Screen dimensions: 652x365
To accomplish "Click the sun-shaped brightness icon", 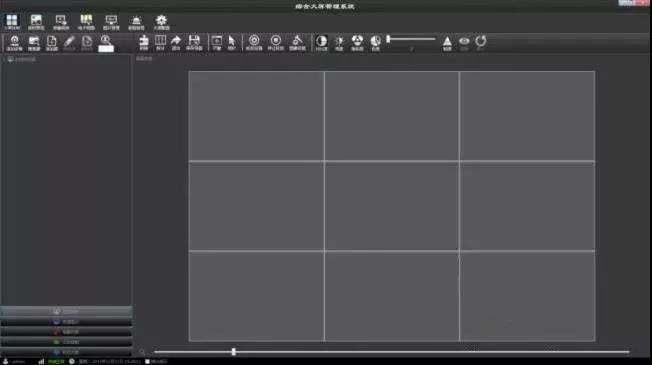I will (339, 42).
